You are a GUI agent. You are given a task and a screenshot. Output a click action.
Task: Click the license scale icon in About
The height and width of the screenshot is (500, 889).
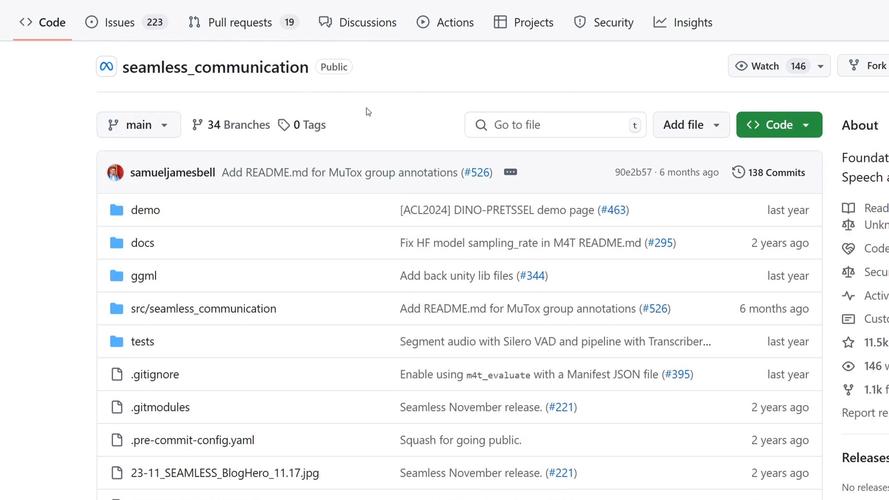pos(848,225)
